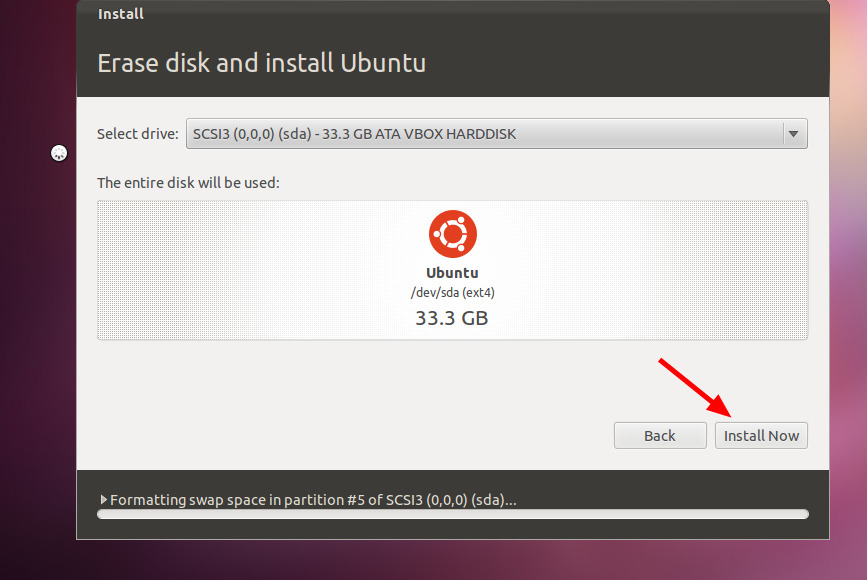
Task: Click the "Formatting swap space in partition #5" status text
Action: 313,499
